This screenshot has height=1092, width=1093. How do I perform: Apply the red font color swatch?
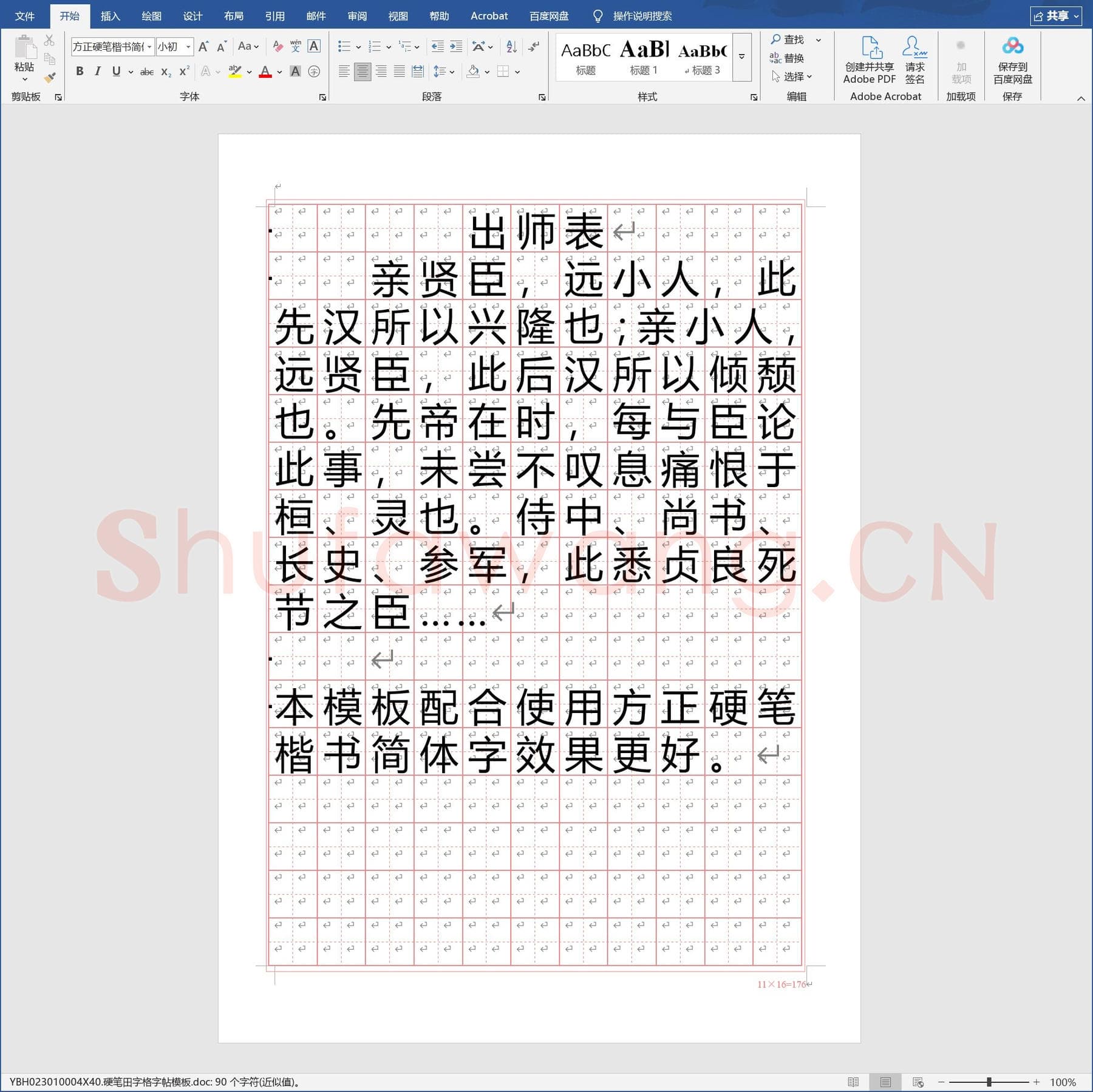click(x=265, y=72)
